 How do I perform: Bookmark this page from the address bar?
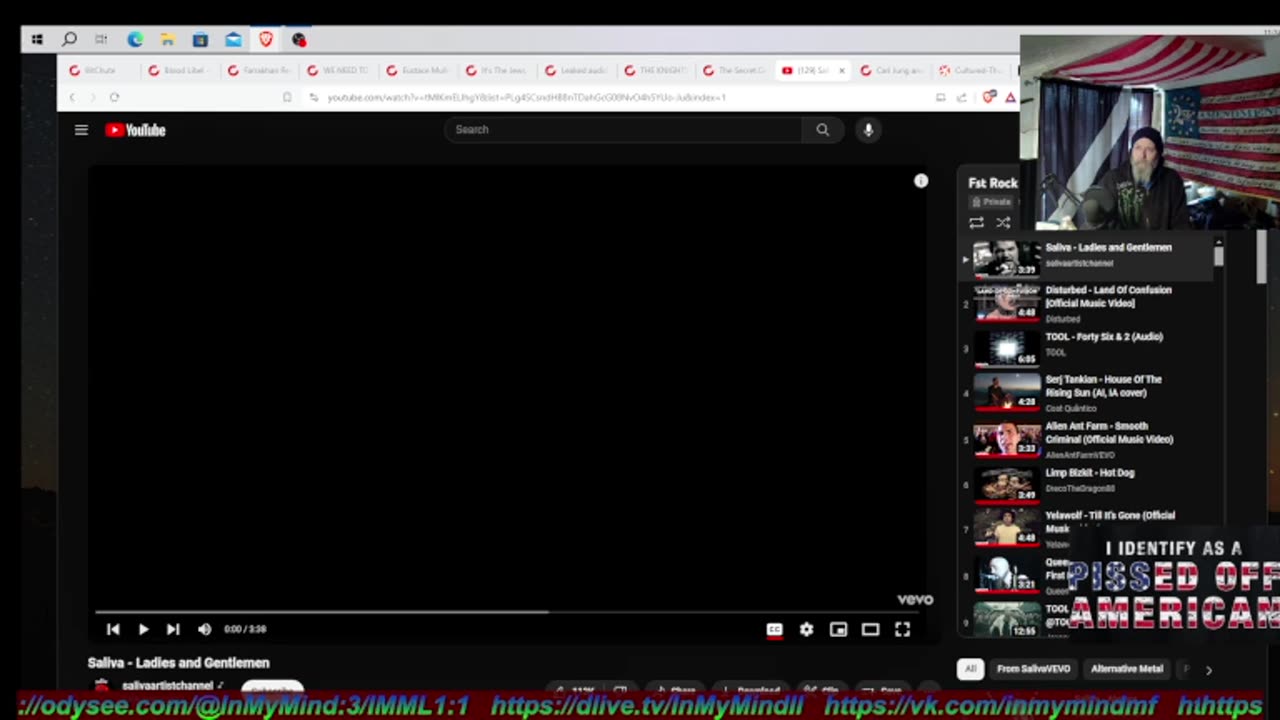(287, 97)
